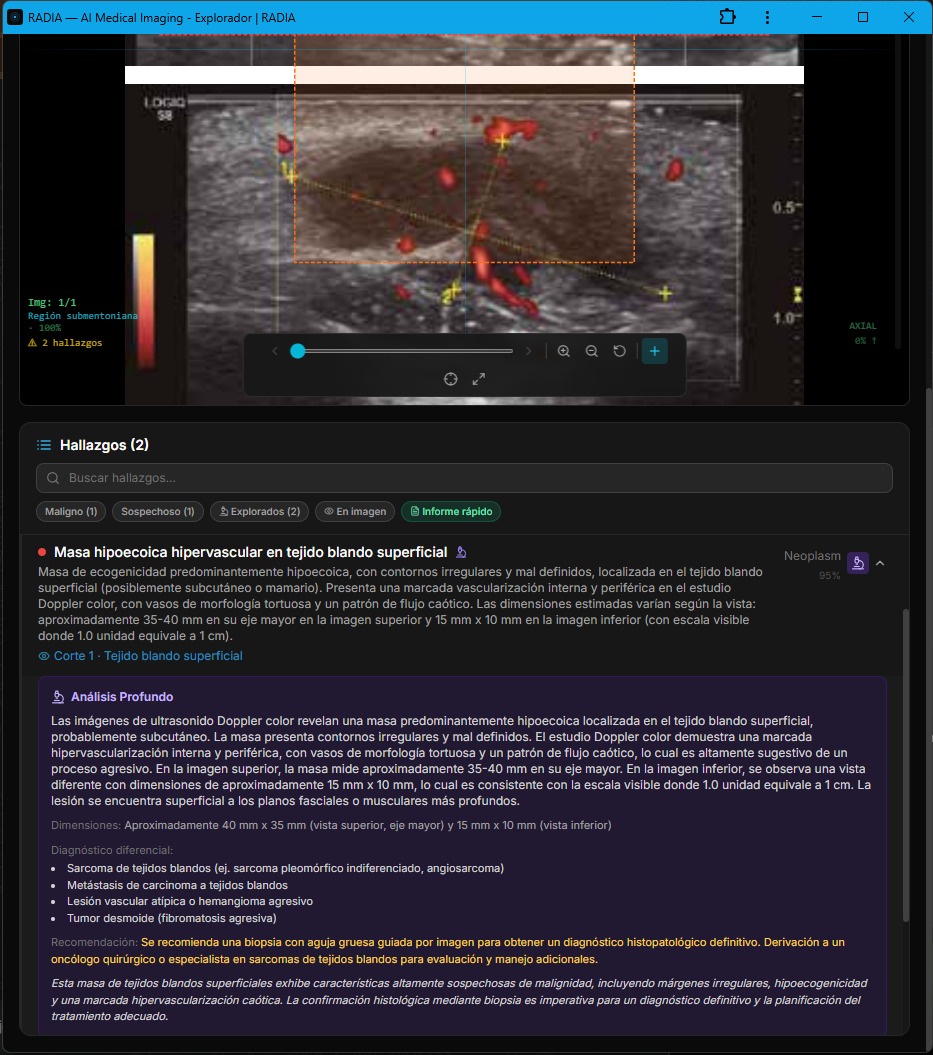Click the Análisis Profundo heading
This screenshot has height=1055, width=933.
[x=122, y=696]
